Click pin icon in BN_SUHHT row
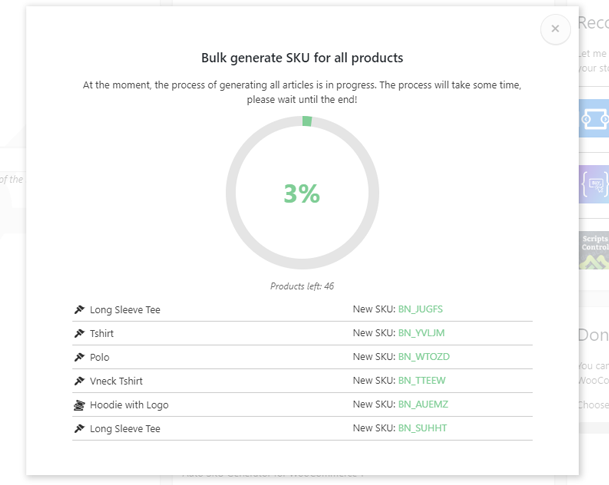 click(79, 429)
